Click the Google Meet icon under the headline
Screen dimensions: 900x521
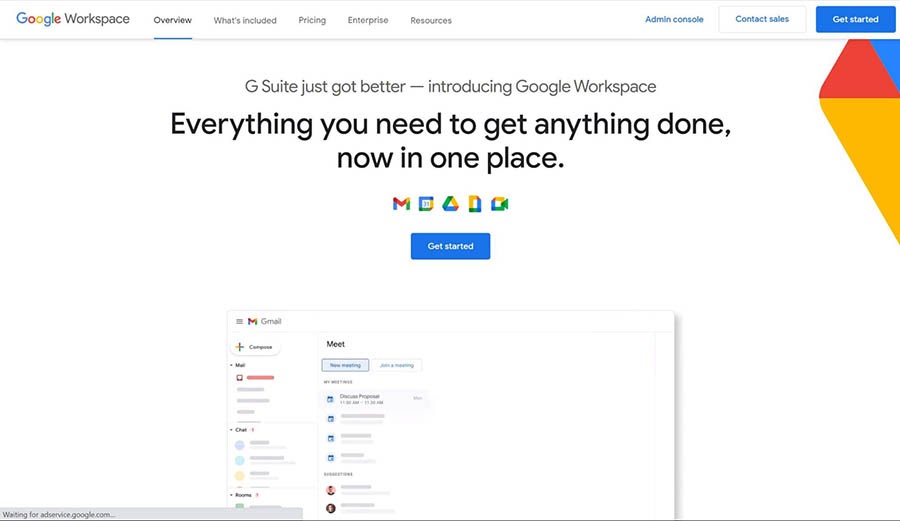coord(499,204)
